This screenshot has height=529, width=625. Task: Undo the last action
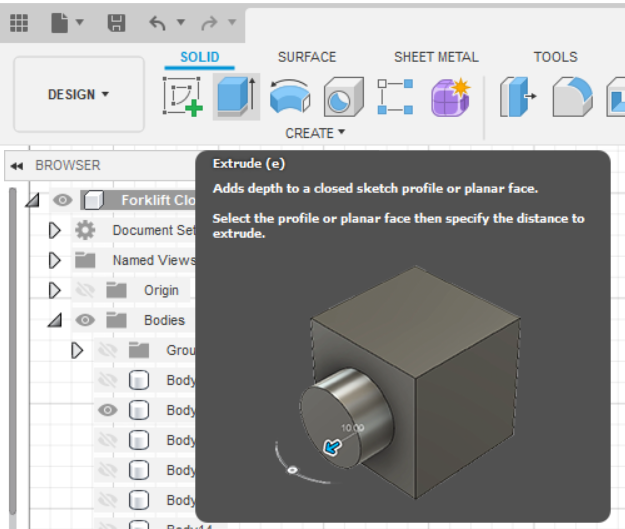pyautogui.click(x=157, y=23)
